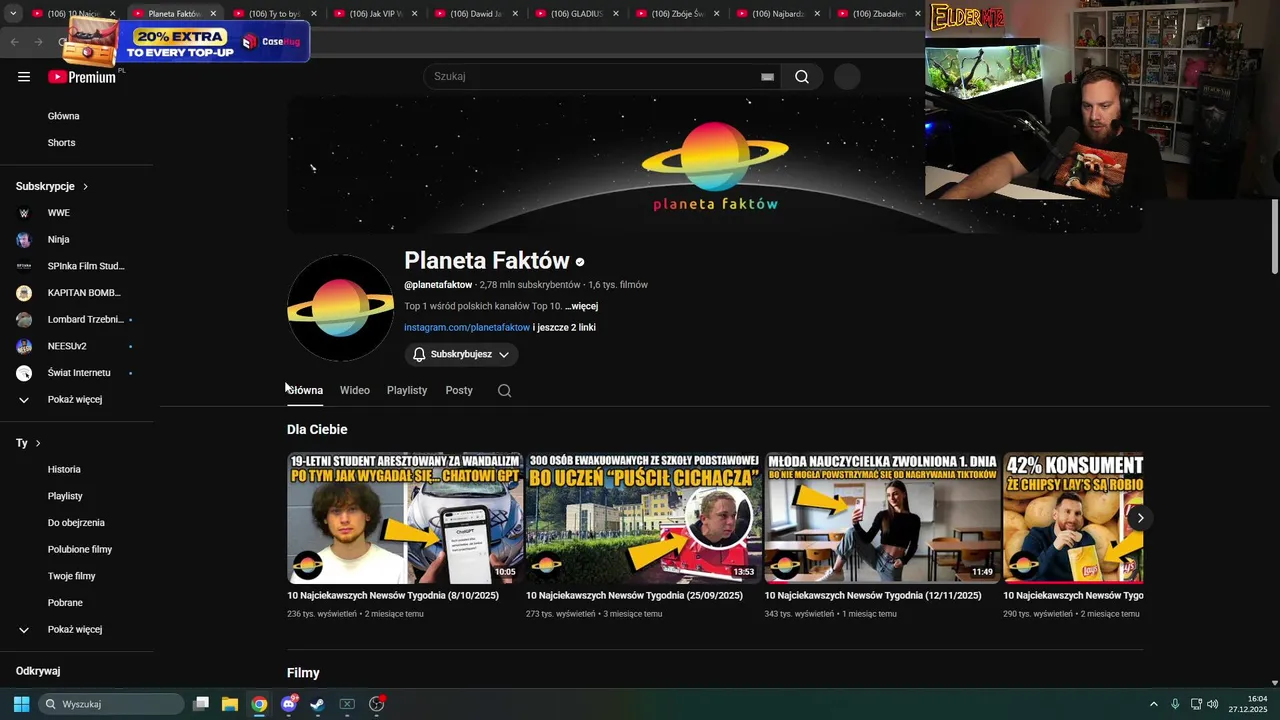Expand channel description with ...więcej
1280x720 pixels.
pos(581,306)
